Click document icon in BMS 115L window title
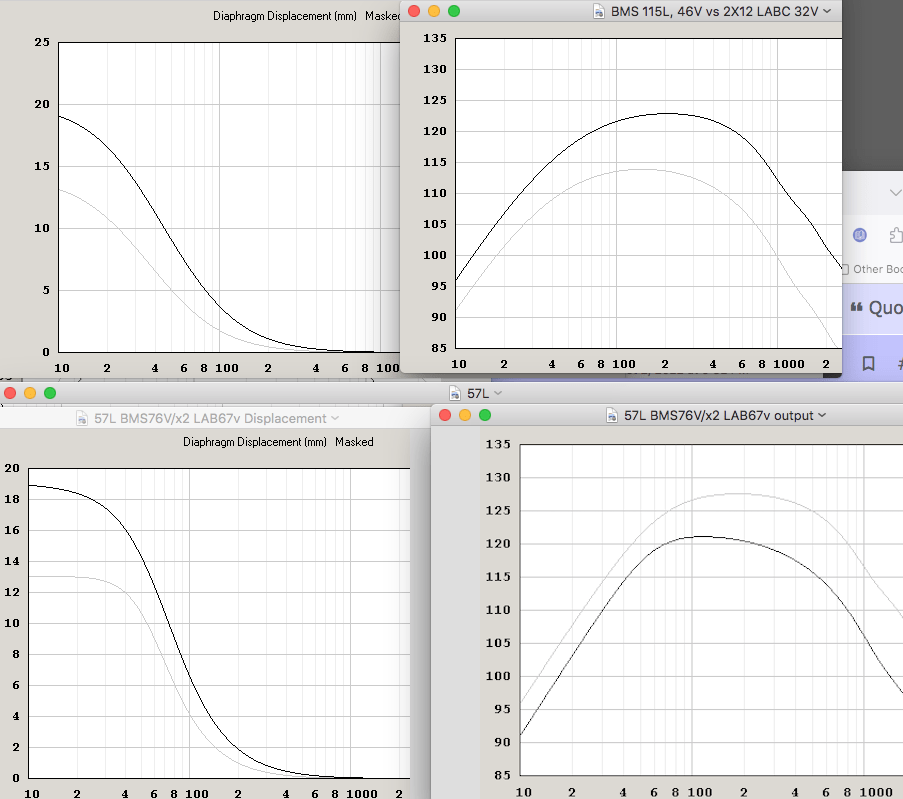 click(x=599, y=12)
